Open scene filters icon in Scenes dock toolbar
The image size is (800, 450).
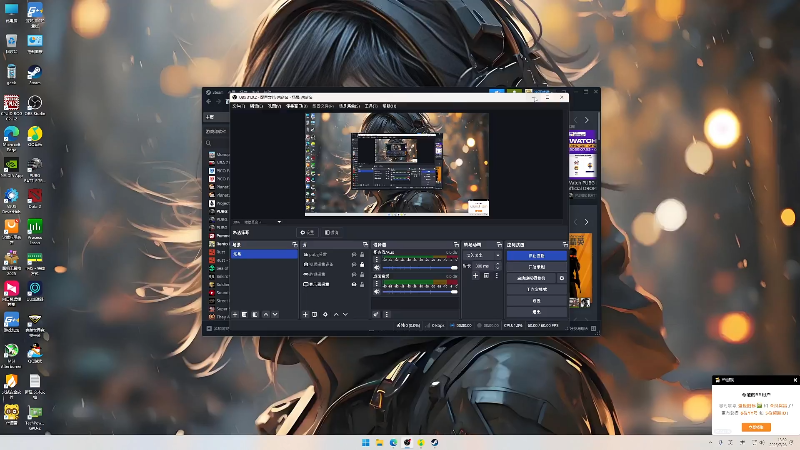coord(256,314)
